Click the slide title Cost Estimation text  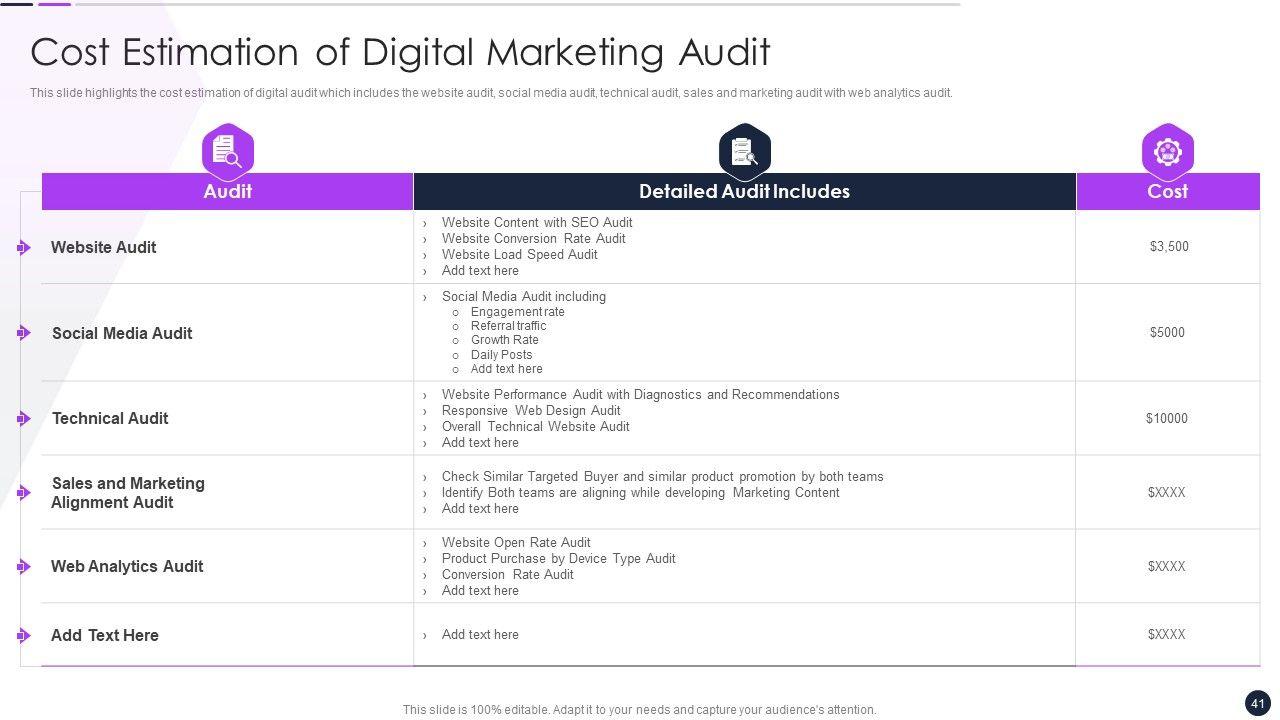coord(400,52)
